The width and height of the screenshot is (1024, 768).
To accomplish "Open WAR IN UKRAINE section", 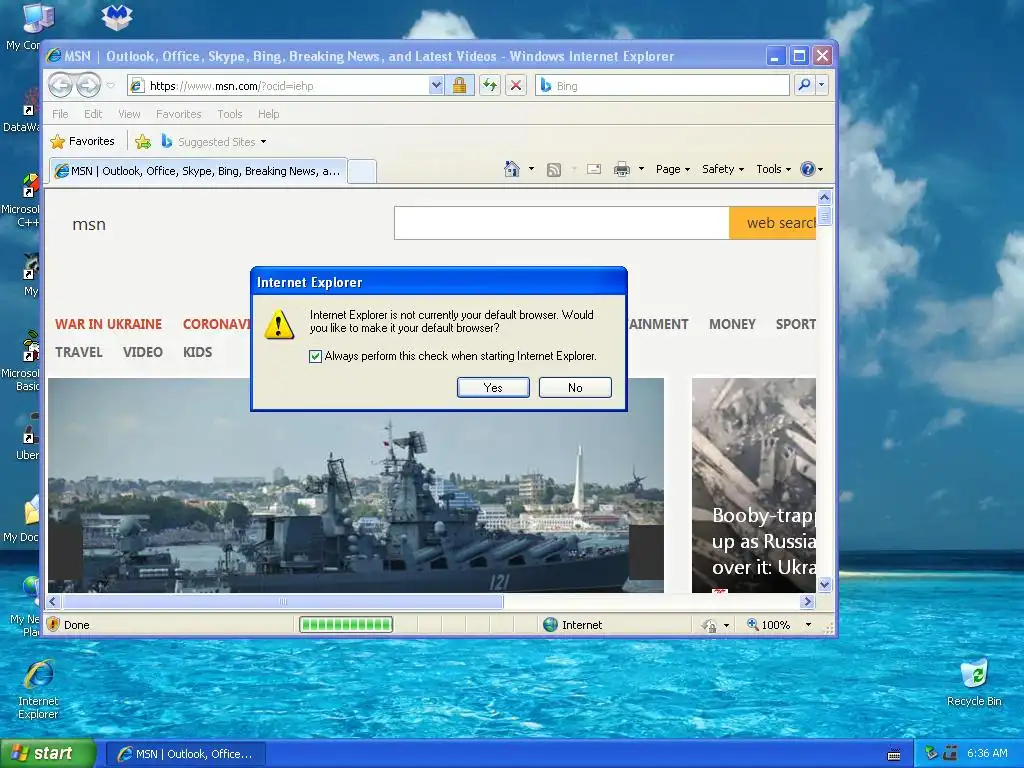I will 108,324.
